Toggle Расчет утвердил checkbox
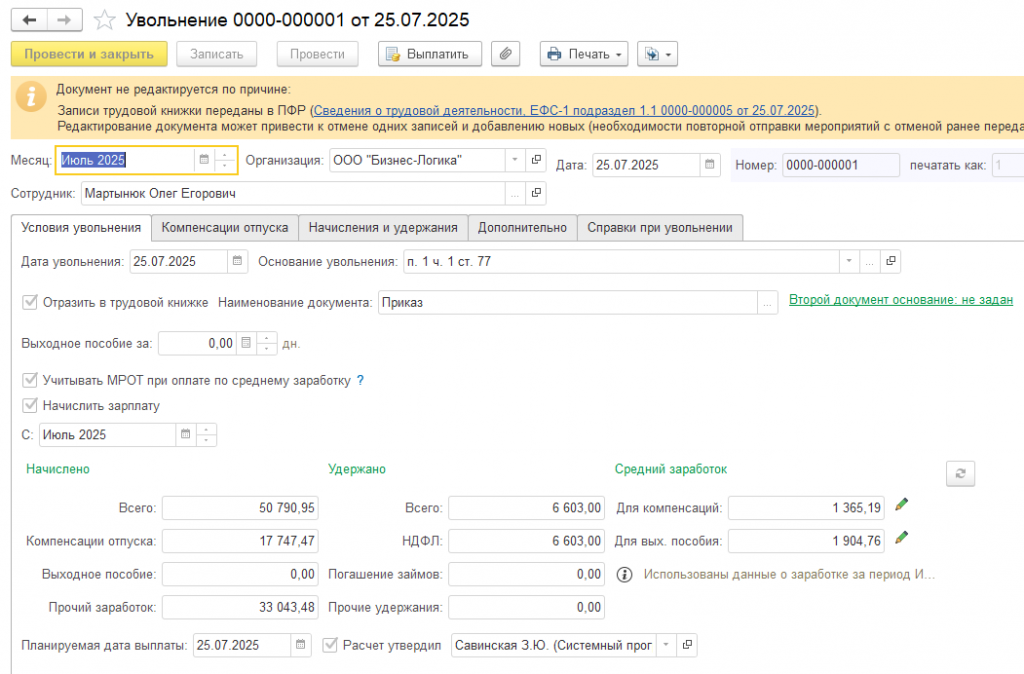Viewport: 1024px width, 674px height. point(330,645)
